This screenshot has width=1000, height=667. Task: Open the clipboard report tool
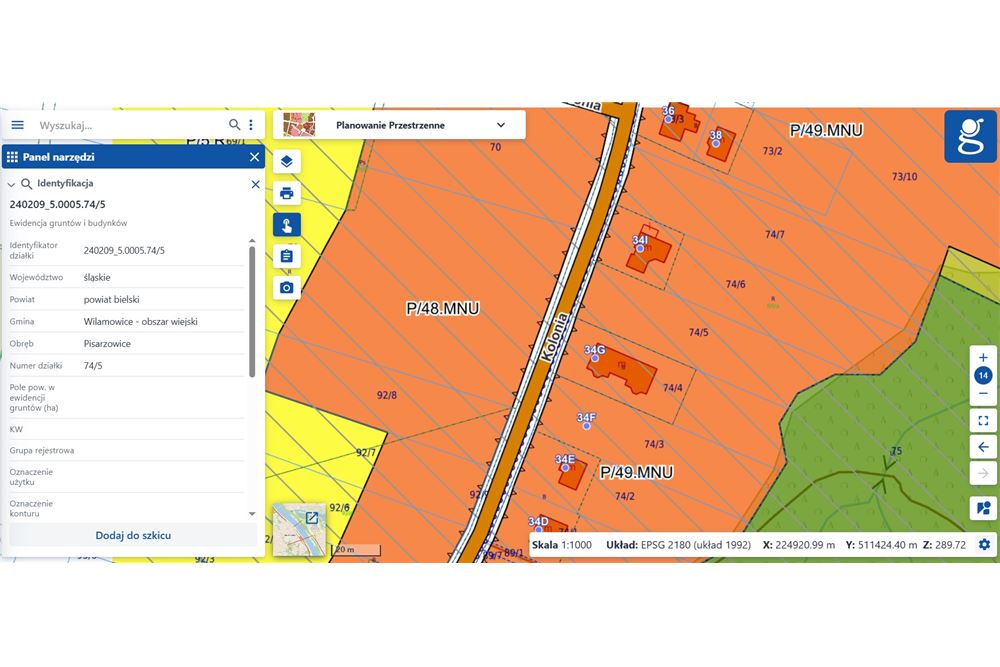click(287, 256)
